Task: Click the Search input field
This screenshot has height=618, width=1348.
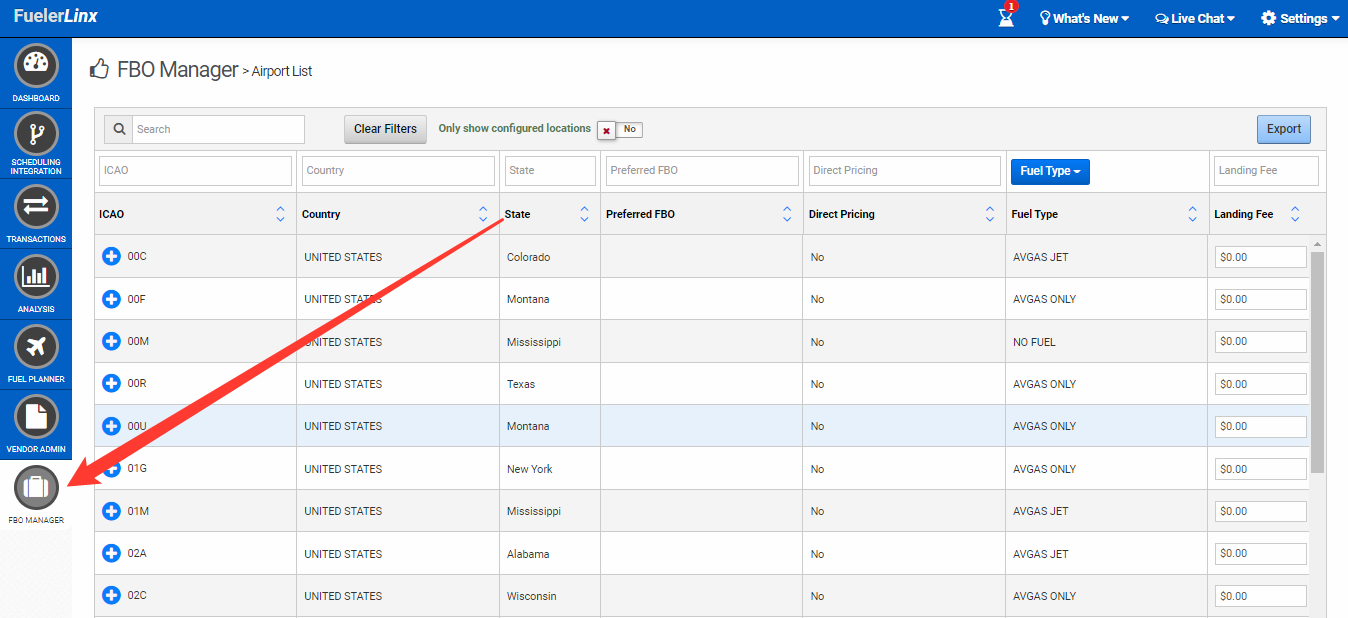Action: [x=218, y=129]
